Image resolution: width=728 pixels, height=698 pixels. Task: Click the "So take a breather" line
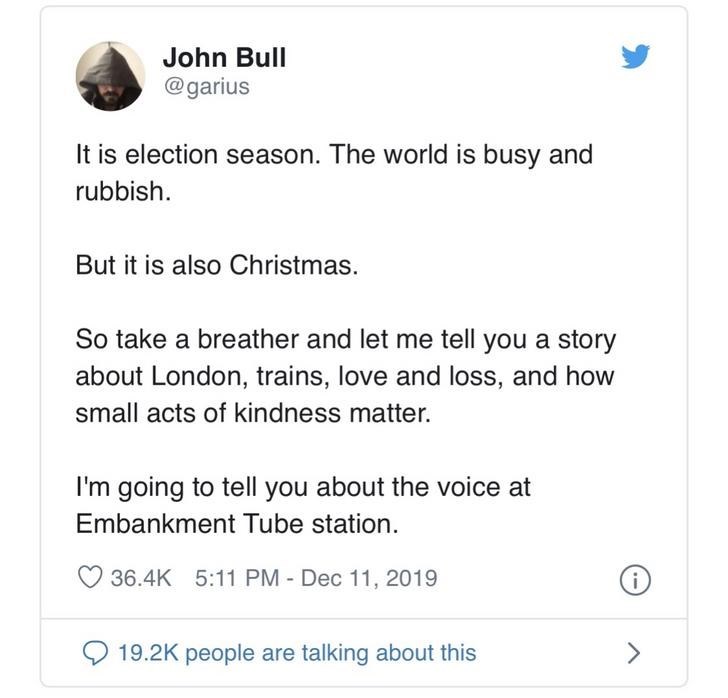[345, 339]
